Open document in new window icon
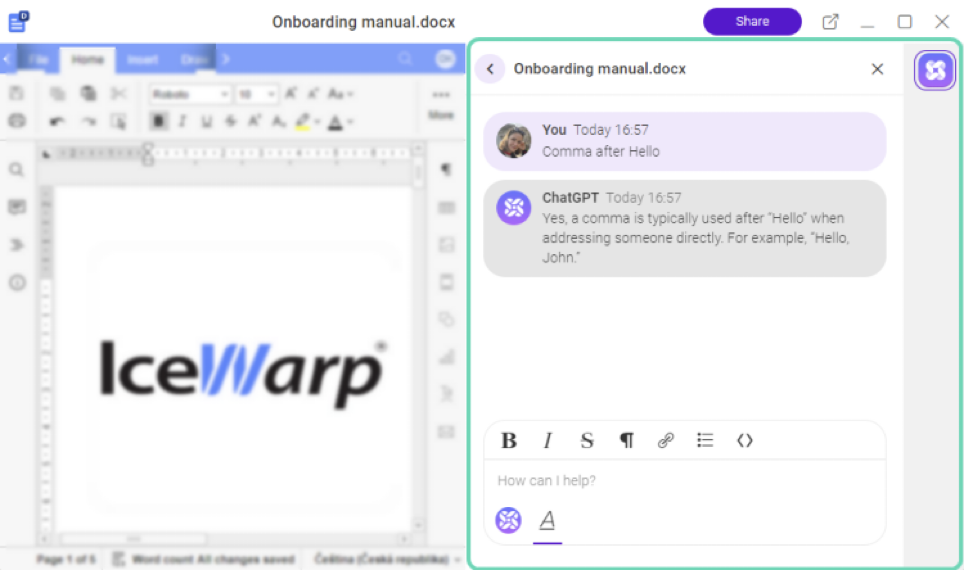 coord(830,22)
